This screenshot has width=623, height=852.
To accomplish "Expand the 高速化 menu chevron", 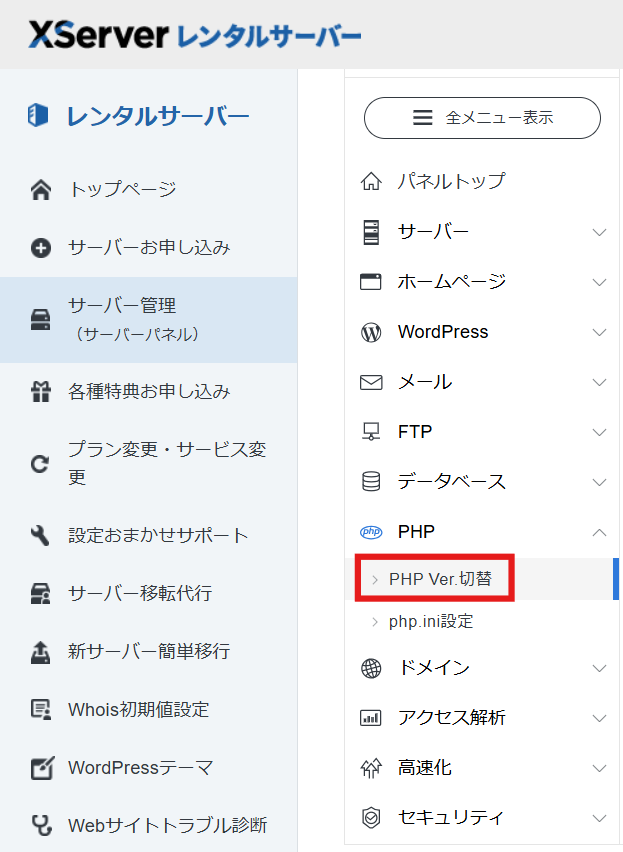I will [x=599, y=768].
